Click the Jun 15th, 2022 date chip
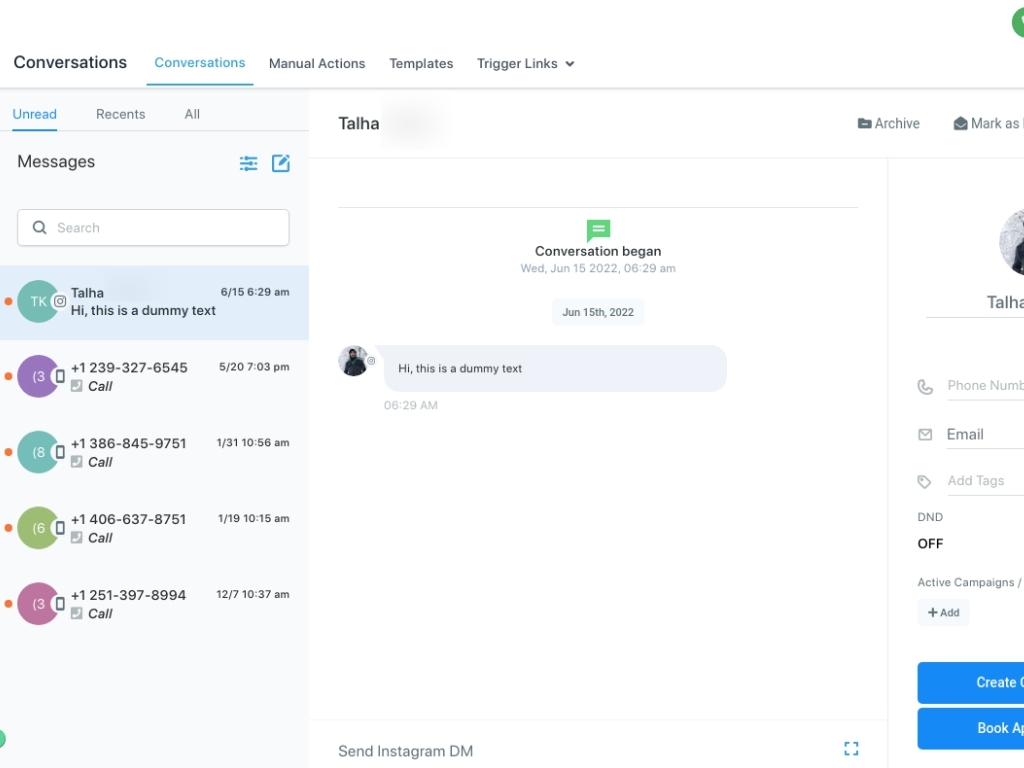Screen dimensions: 1024x768 (598, 312)
